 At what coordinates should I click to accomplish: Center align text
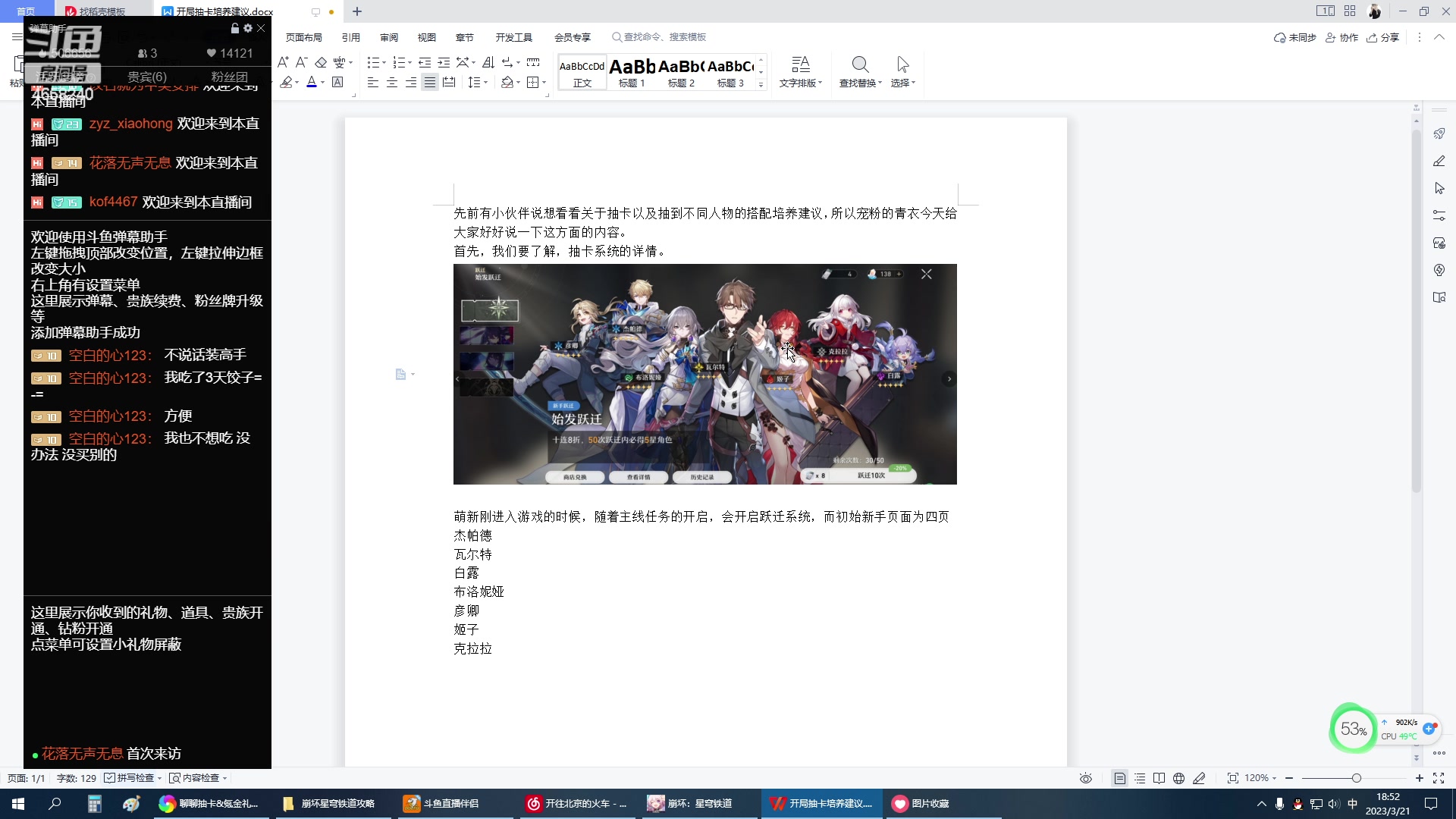392,82
